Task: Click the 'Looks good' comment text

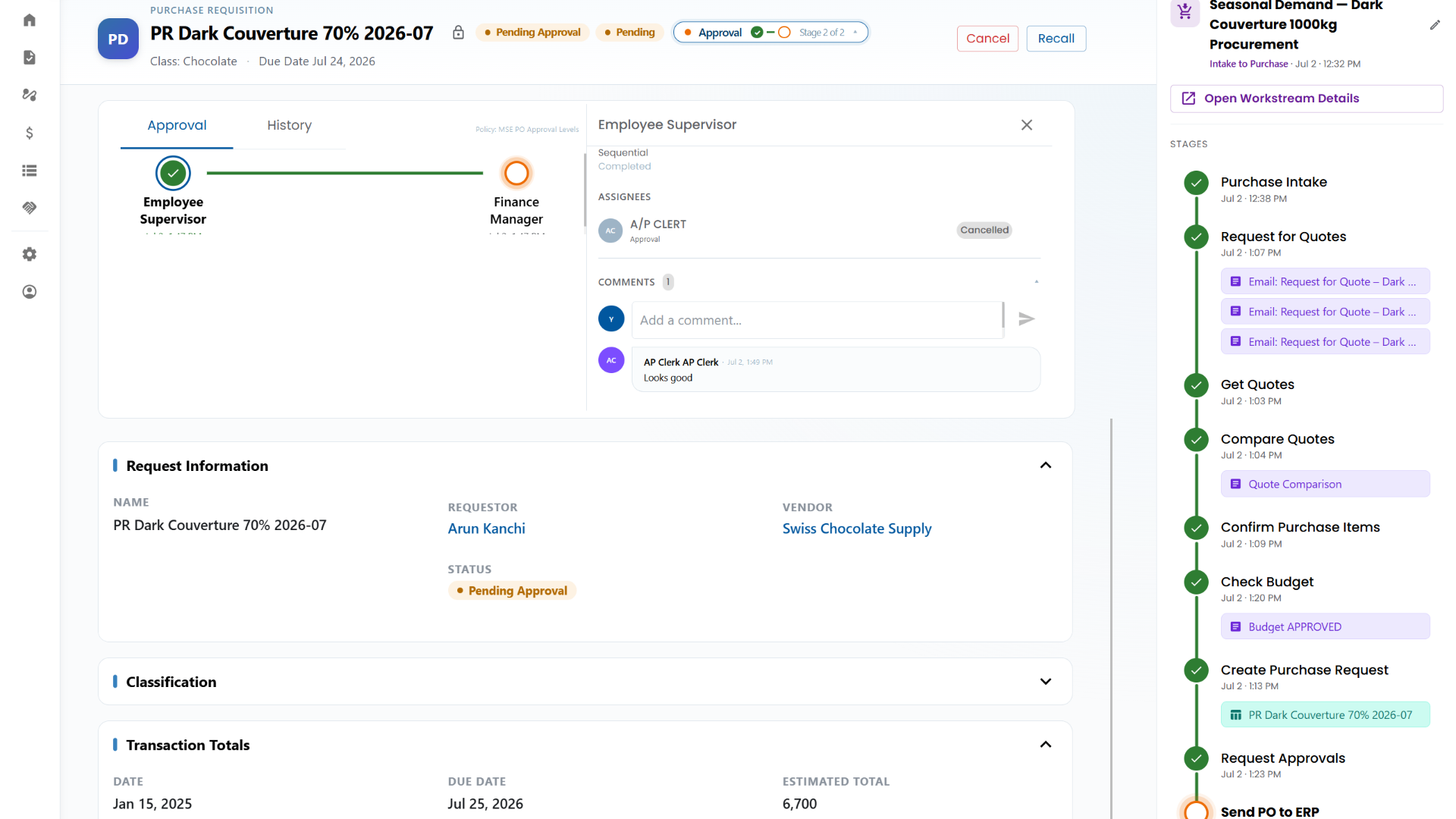Action: coord(668,378)
